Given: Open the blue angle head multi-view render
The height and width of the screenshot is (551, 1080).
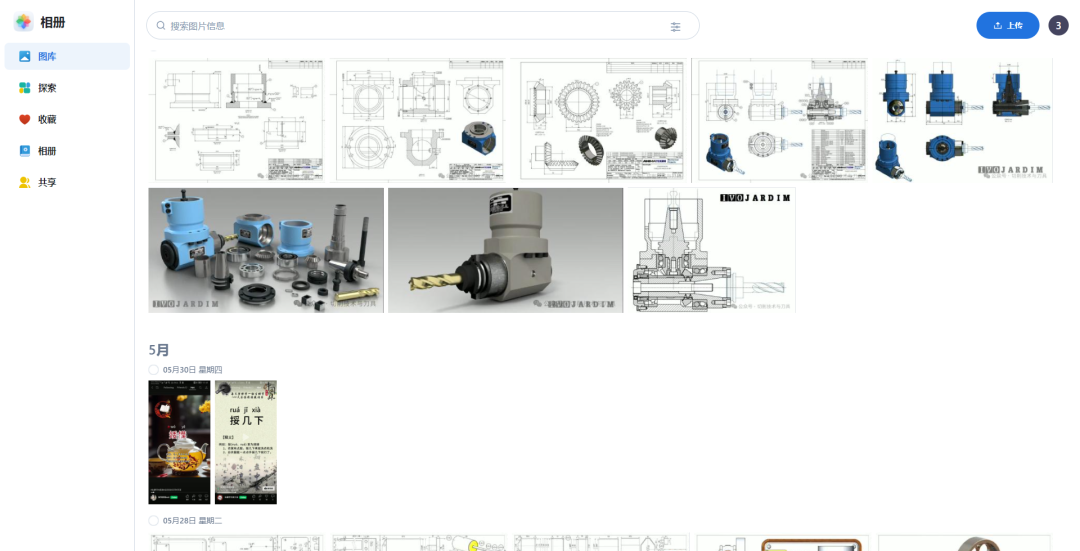Looking at the screenshot, I should (x=962, y=121).
